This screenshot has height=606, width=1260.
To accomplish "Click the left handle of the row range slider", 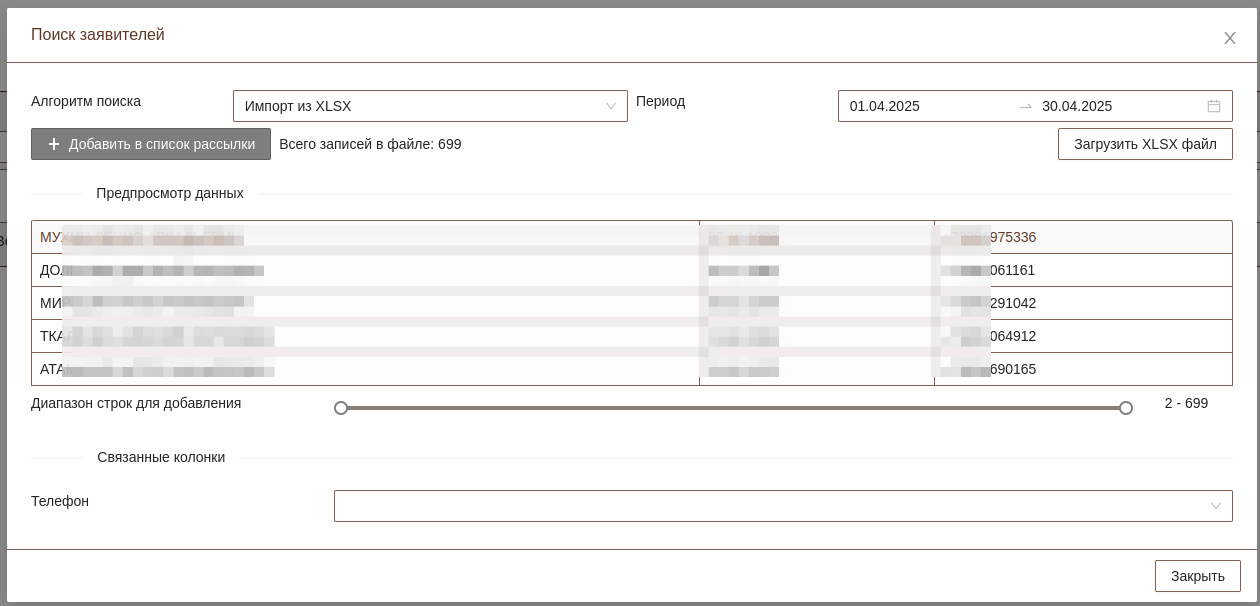I will tap(341, 408).
